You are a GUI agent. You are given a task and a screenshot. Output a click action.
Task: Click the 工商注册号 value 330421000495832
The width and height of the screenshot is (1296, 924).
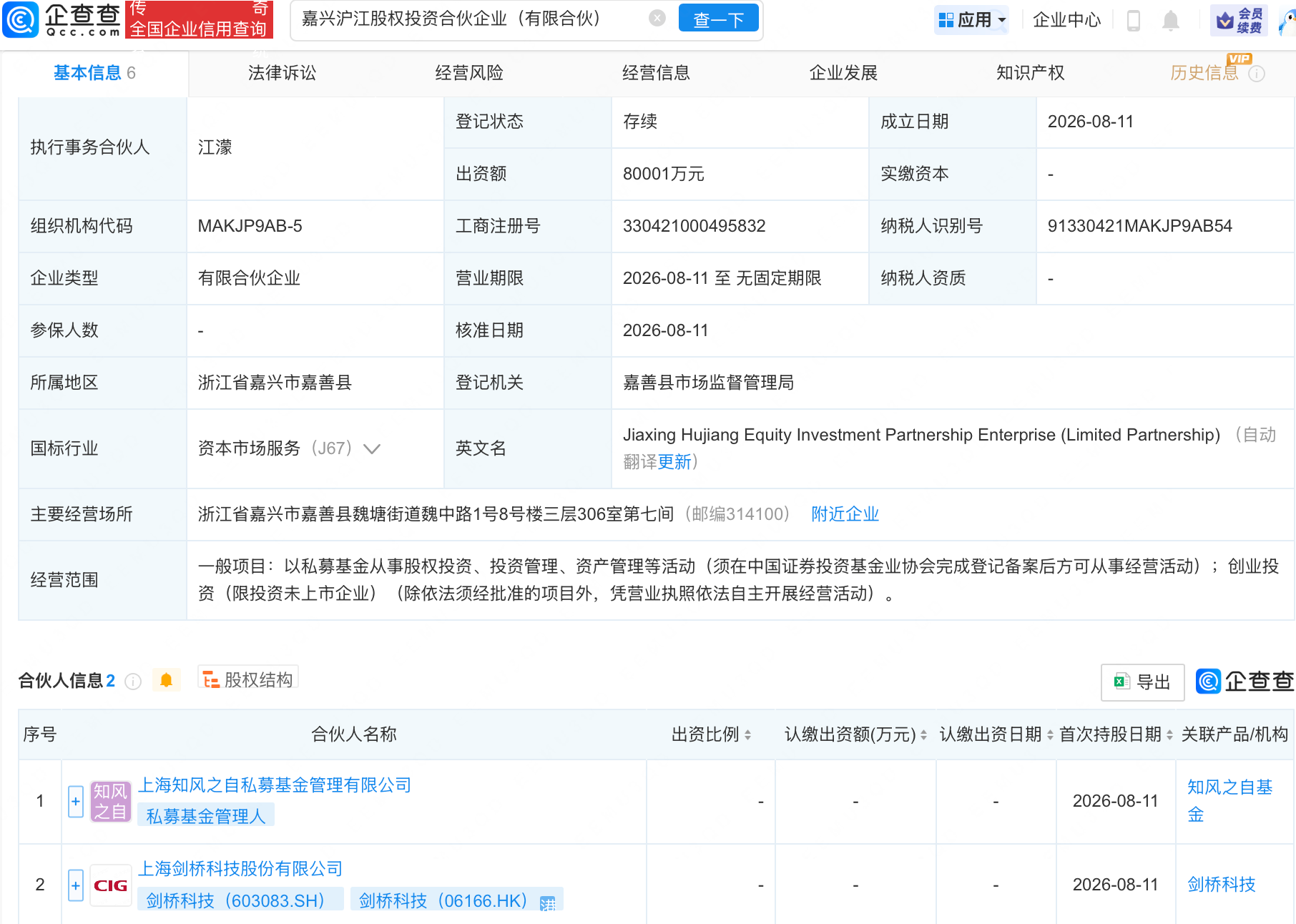point(694,226)
